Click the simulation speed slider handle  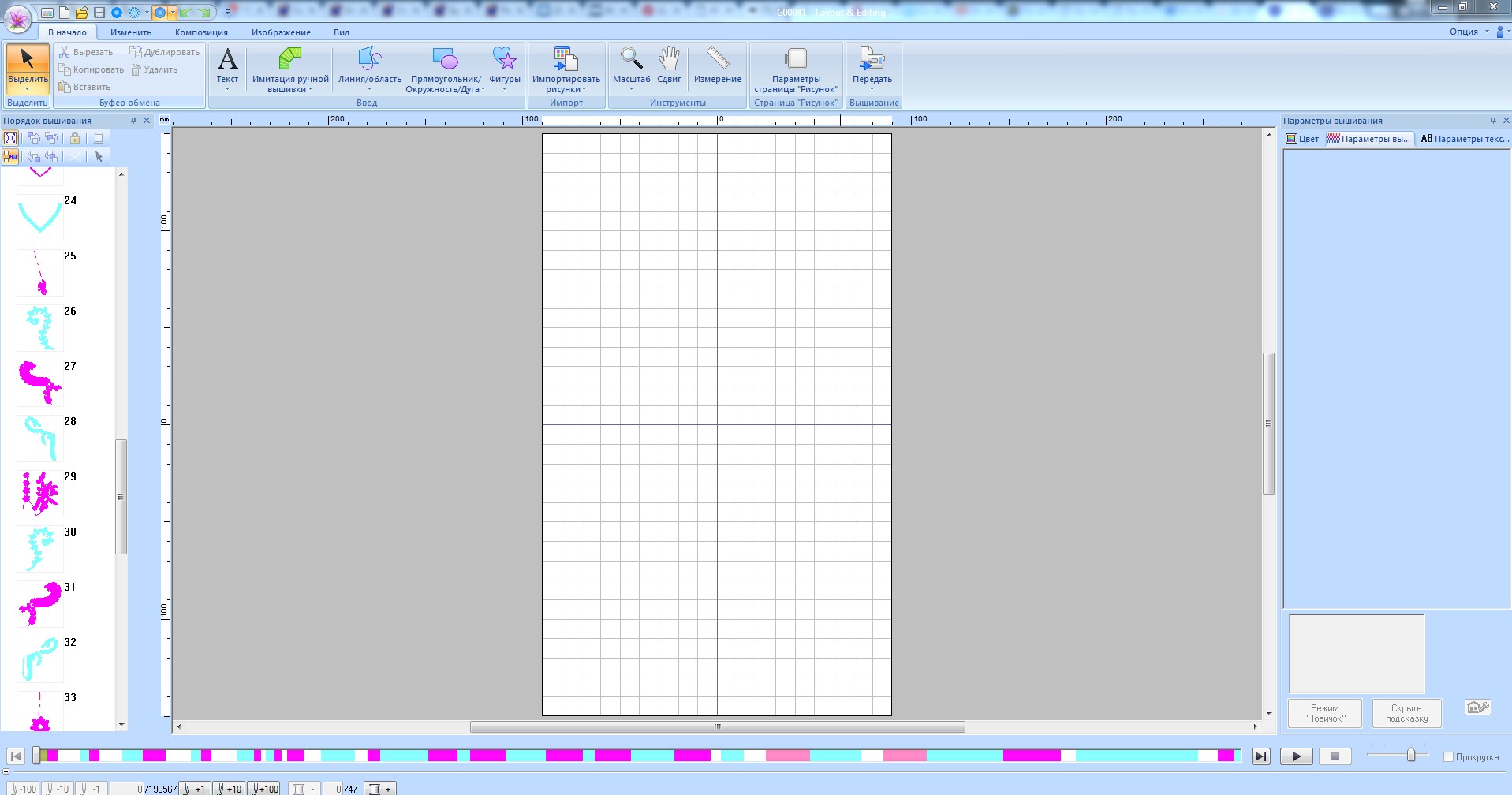(1411, 756)
